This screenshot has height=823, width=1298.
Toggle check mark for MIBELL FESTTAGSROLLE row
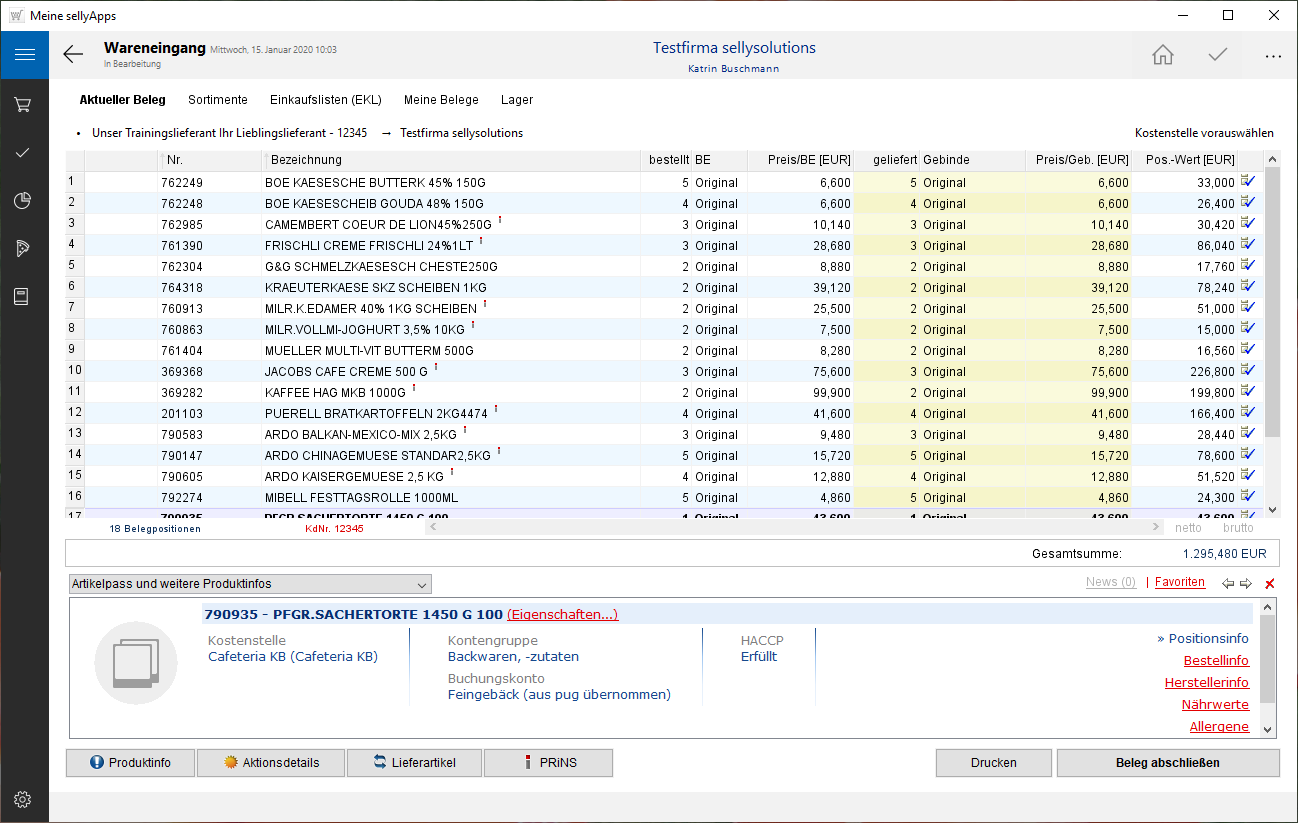(x=1247, y=497)
